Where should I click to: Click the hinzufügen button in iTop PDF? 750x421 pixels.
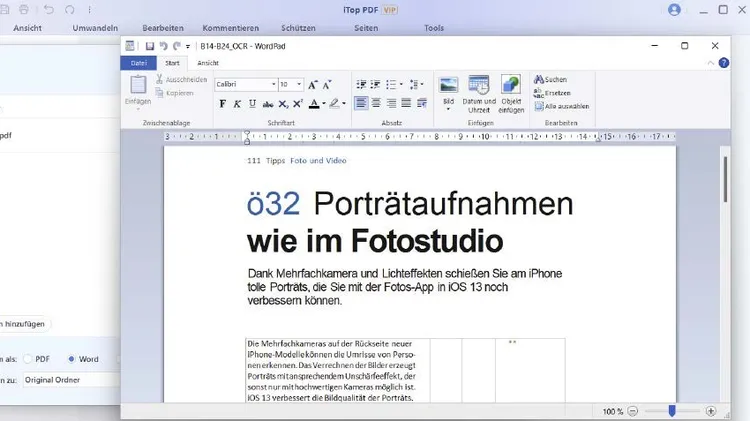[x=24, y=324]
